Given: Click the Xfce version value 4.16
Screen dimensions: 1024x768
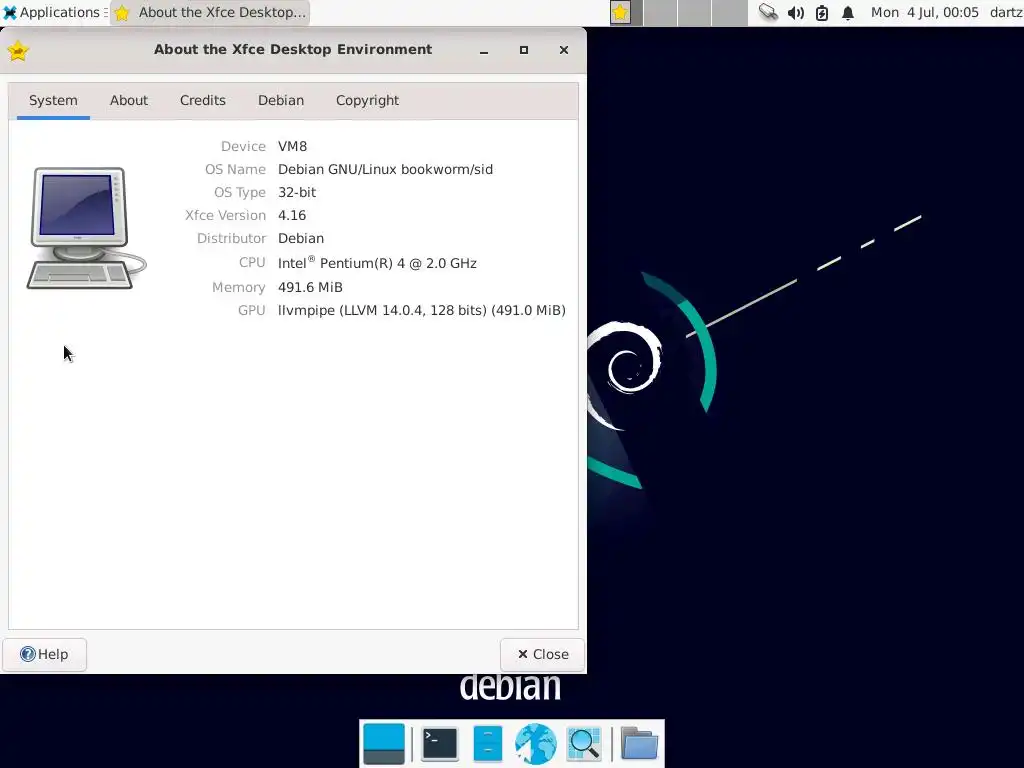Looking at the screenshot, I should coord(291,215).
